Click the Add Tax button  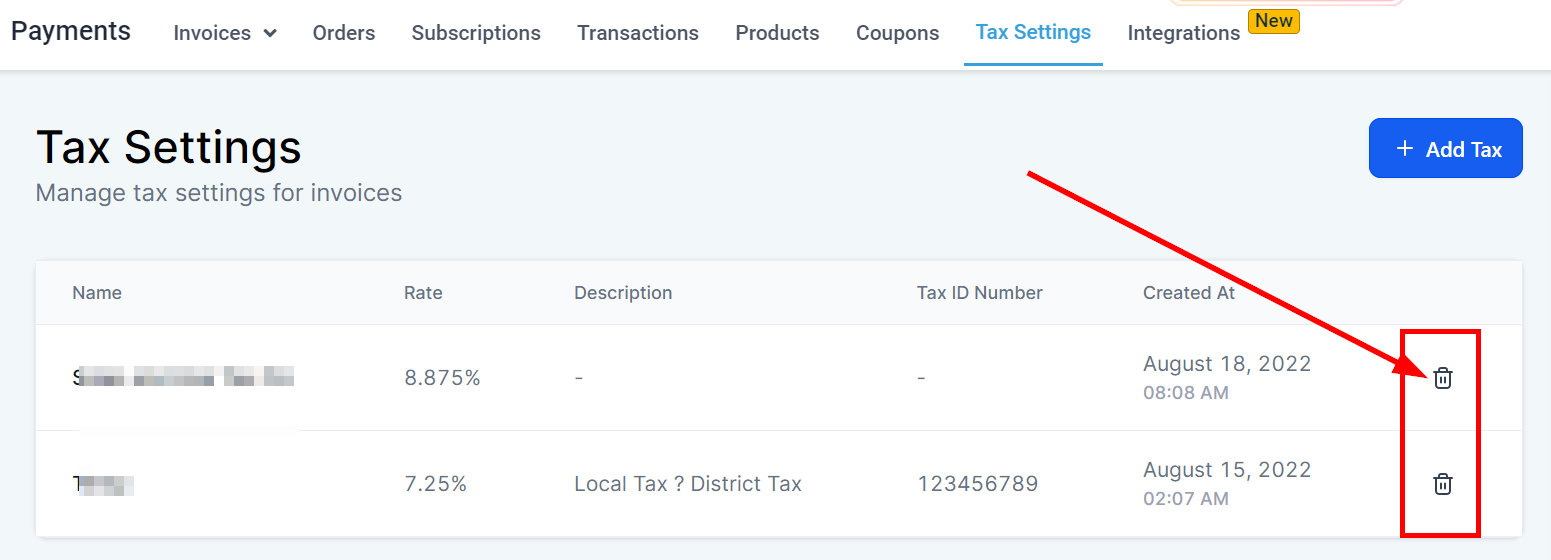[x=1445, y=149]
